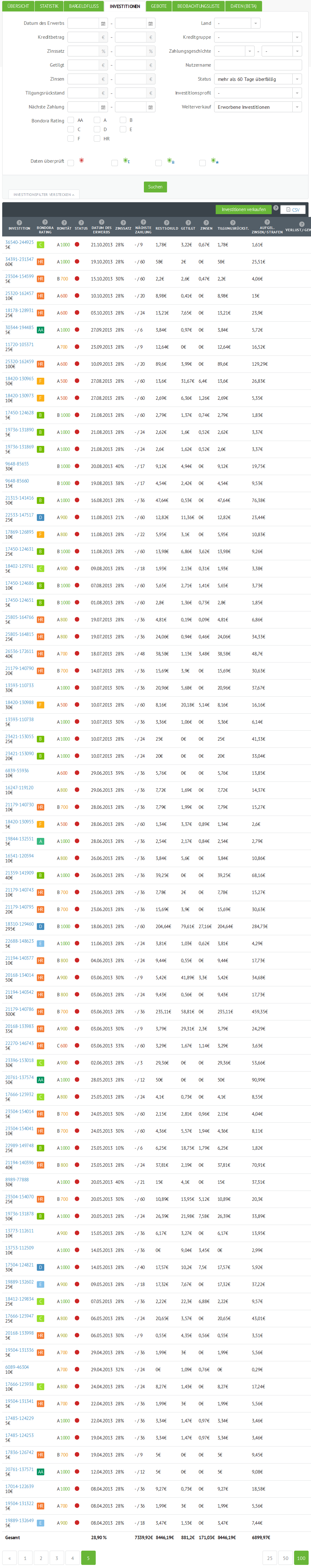Click red status dot of 36540-244925
Screen dimensions: 311x1568
click(x=77, y=244)
